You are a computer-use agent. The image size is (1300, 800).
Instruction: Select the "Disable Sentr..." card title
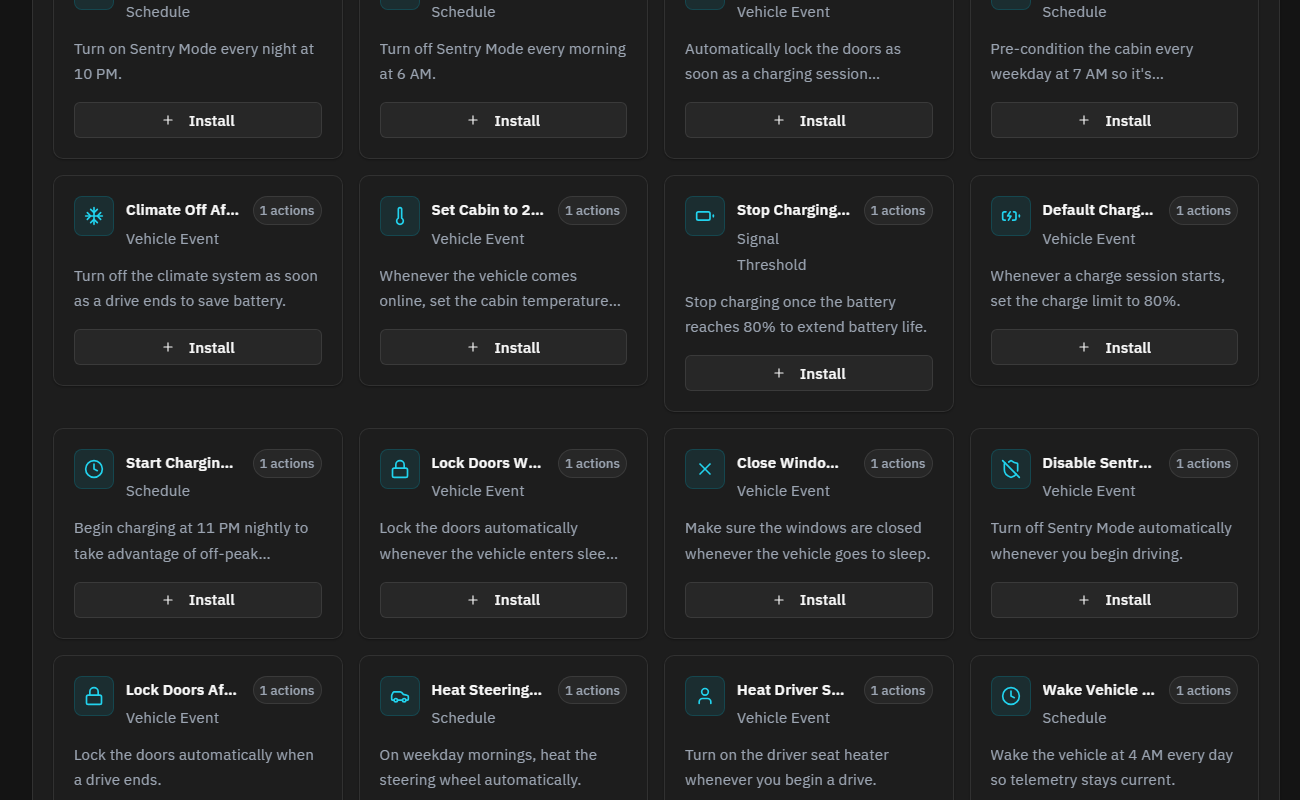[x=1097, y=463]
